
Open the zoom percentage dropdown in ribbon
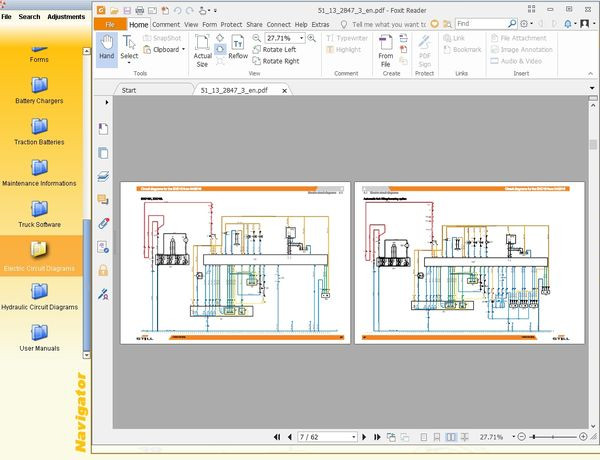tap(301, 38)
